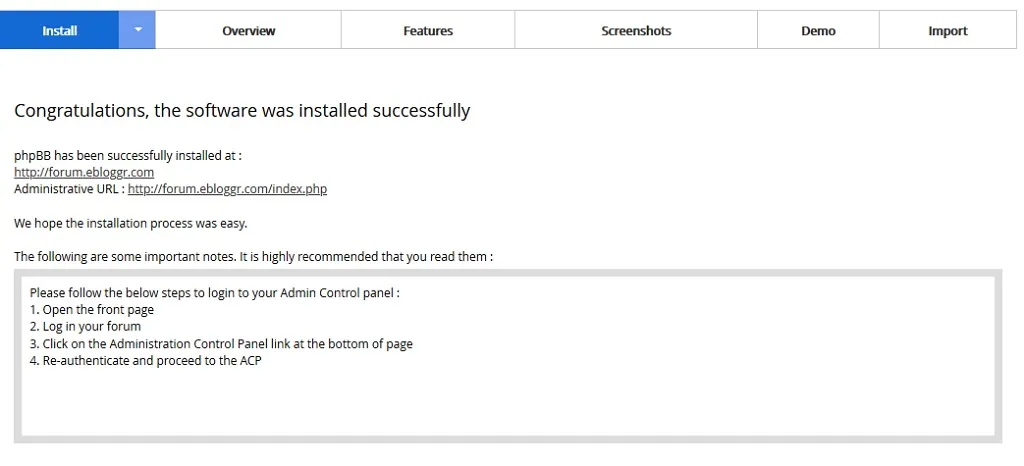This screenshot has width=1024, height=466.
Task: Visit the http://forum.ebloggr.com installation link
Action: [84, 172]
